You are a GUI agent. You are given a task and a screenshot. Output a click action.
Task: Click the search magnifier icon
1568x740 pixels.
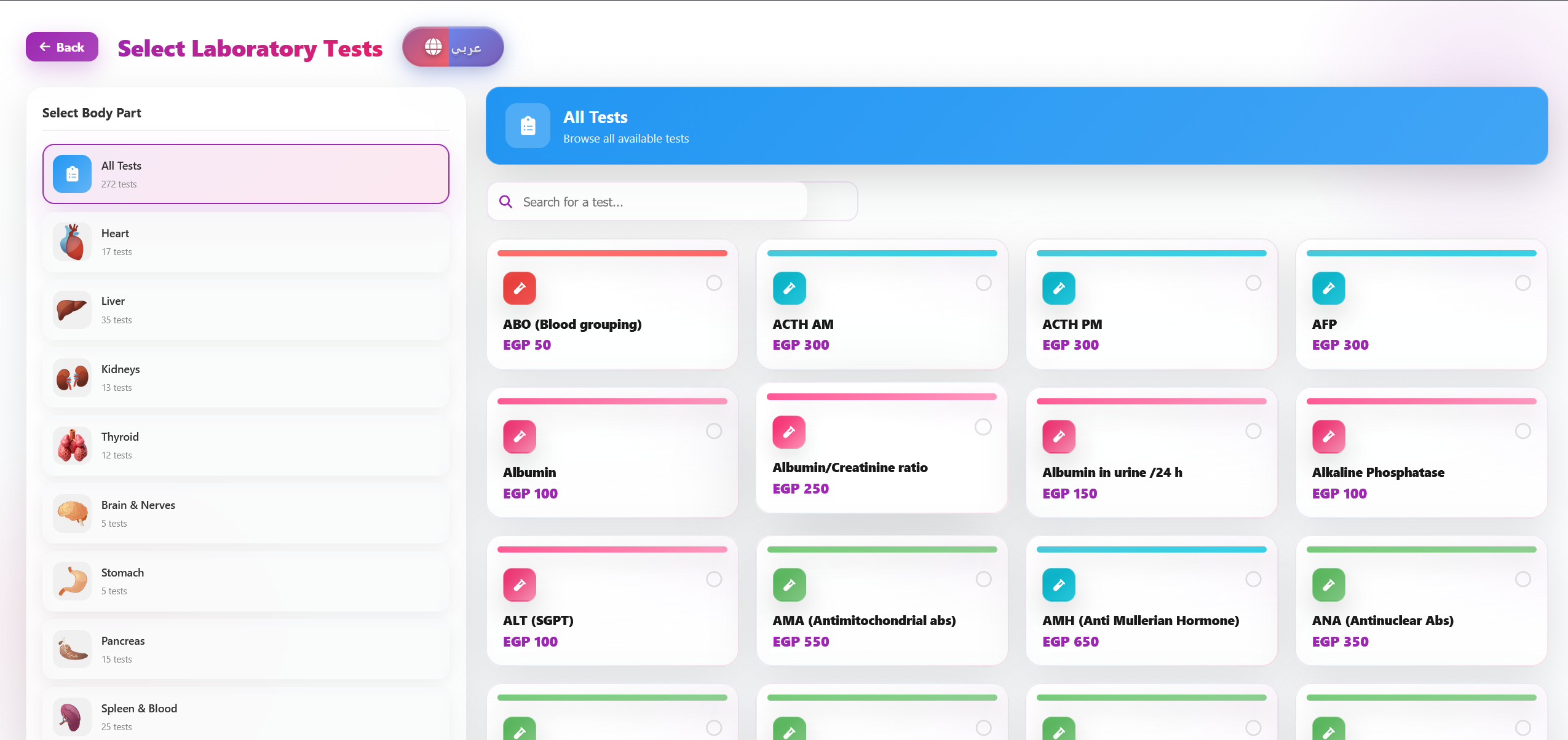[x=505, y=202]
